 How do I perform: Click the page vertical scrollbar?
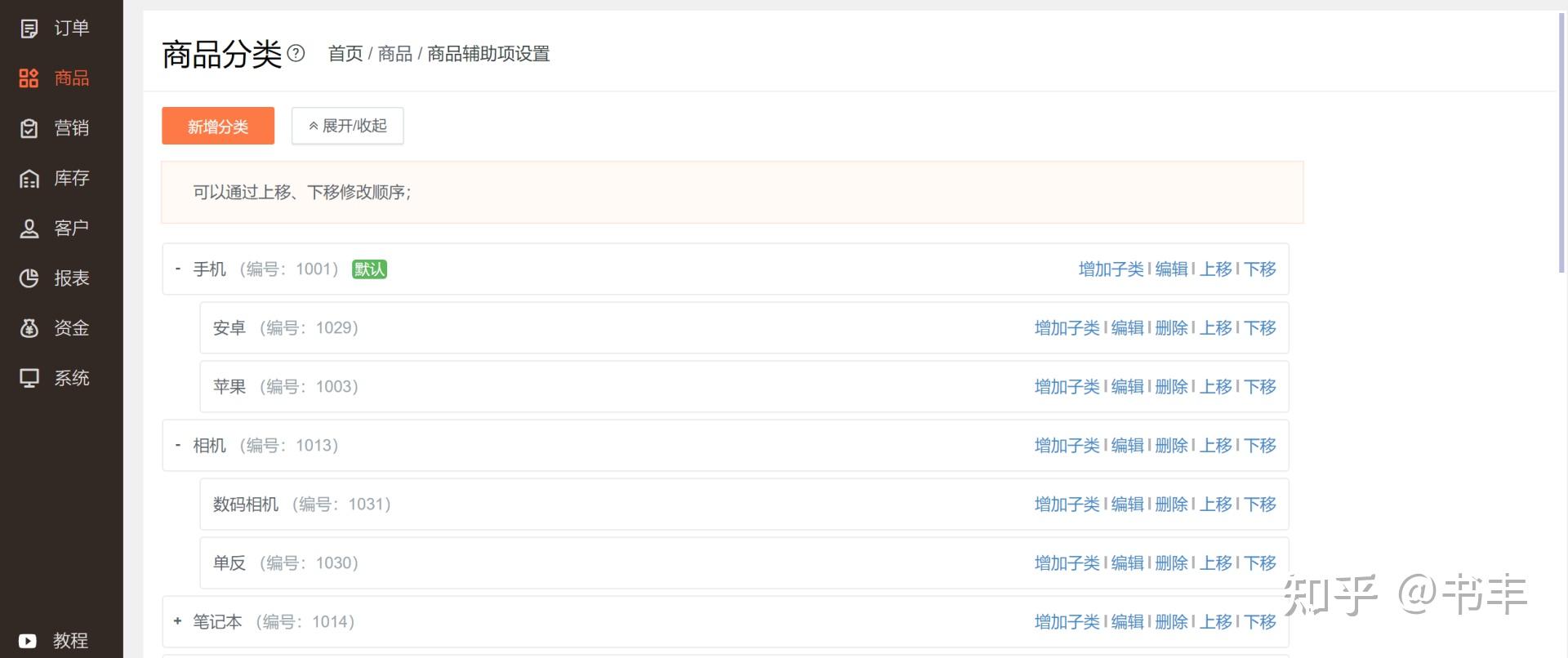[1562, 142]
